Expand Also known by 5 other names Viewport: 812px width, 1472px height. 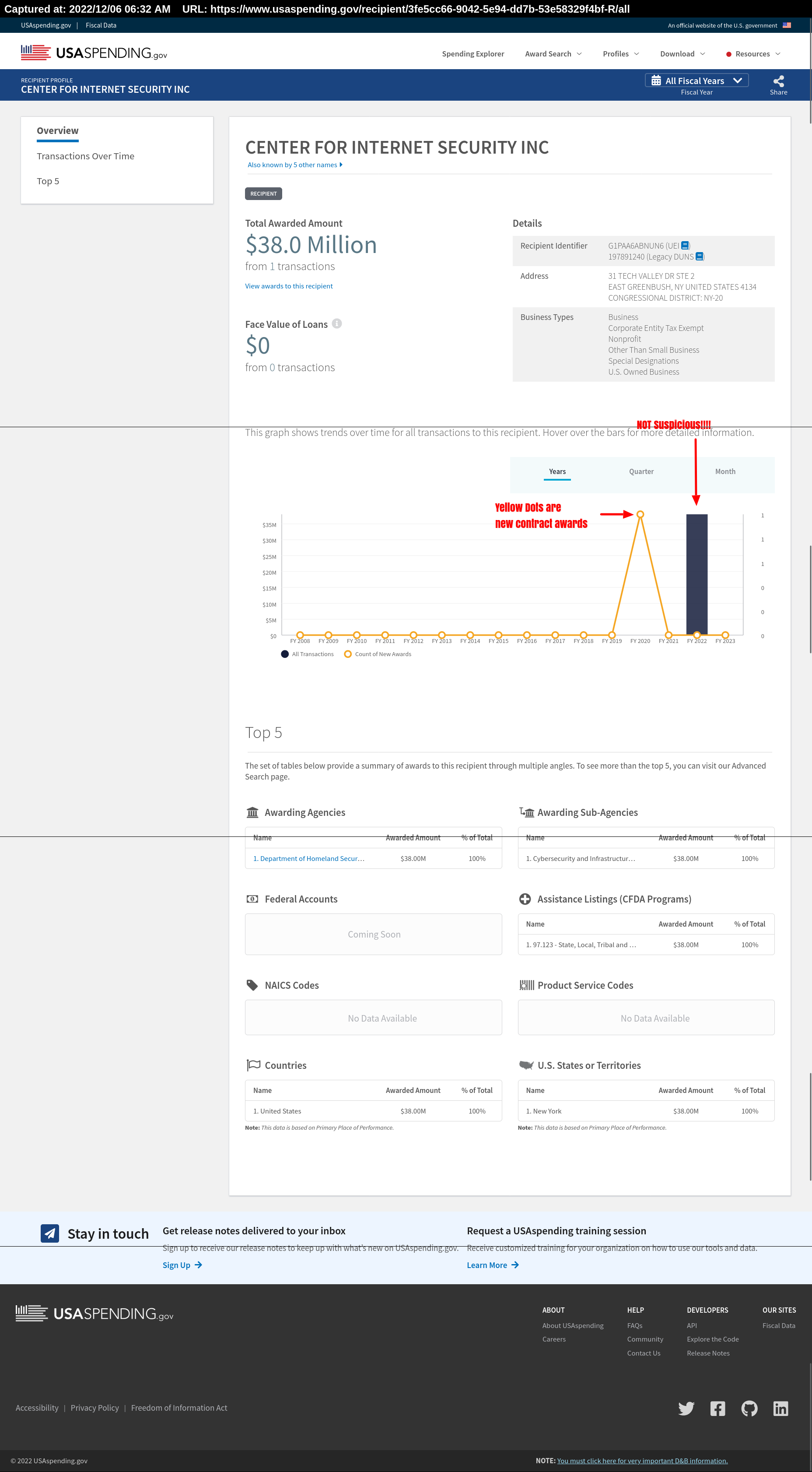294,165
